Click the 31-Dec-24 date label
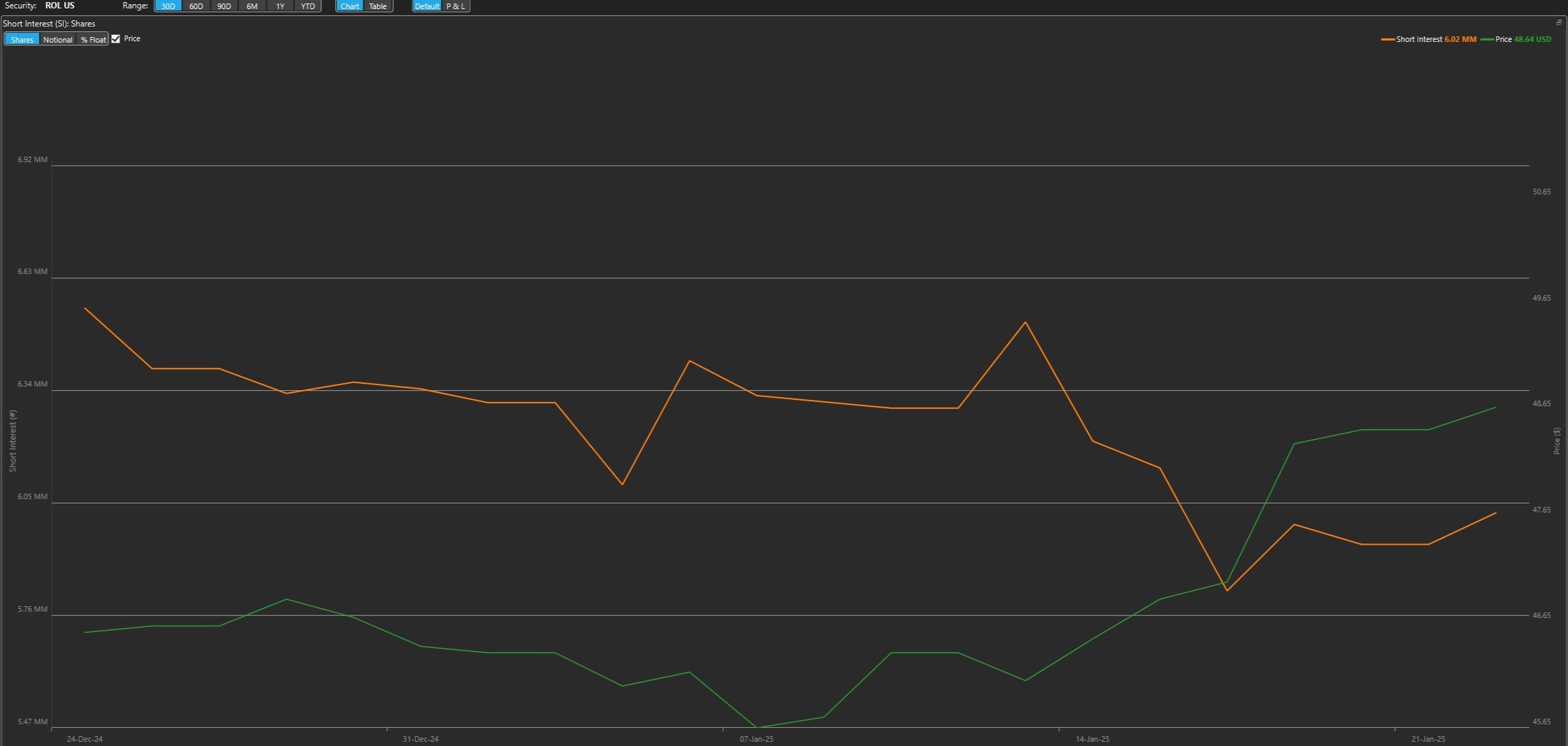The image size is (1568, 746). 421,739
